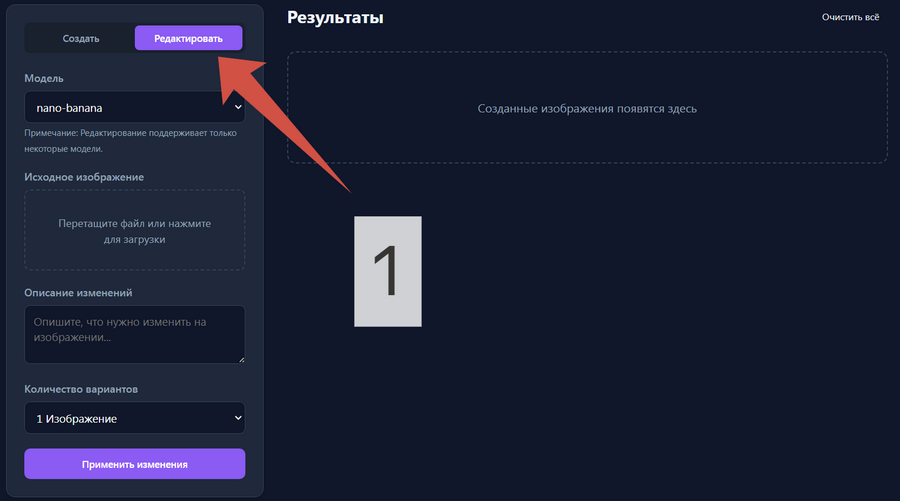Screen dimensions: 900x501
Task: Click the text area resize handle
Action: [240, 358]
